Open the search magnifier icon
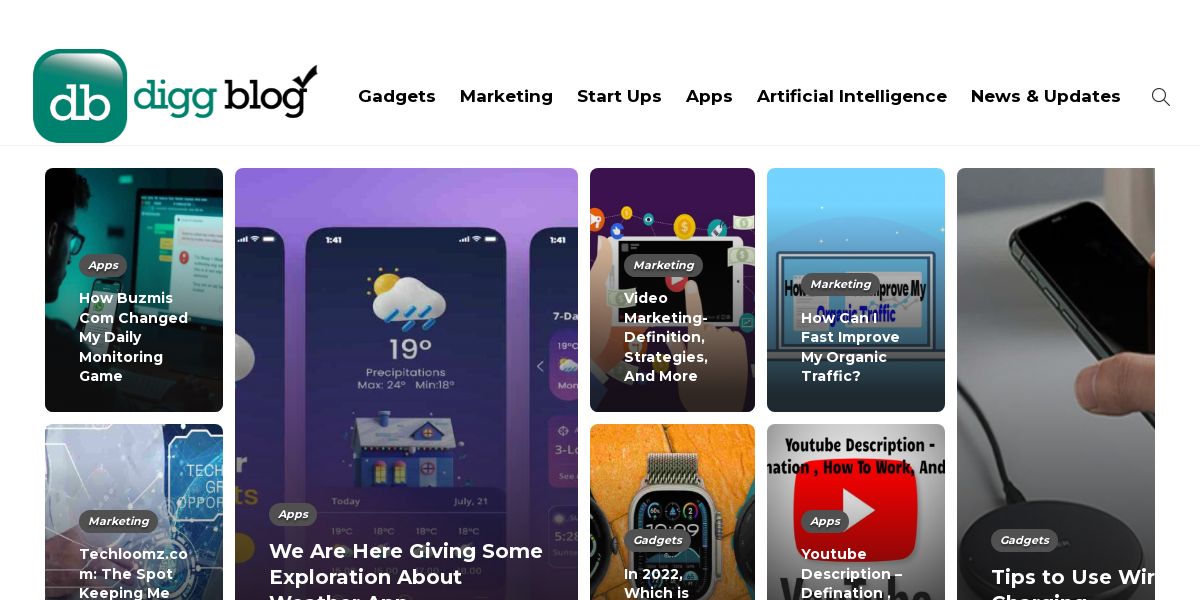The height and width of the screenshot is (600, 1200). [x=1160, y=97]
